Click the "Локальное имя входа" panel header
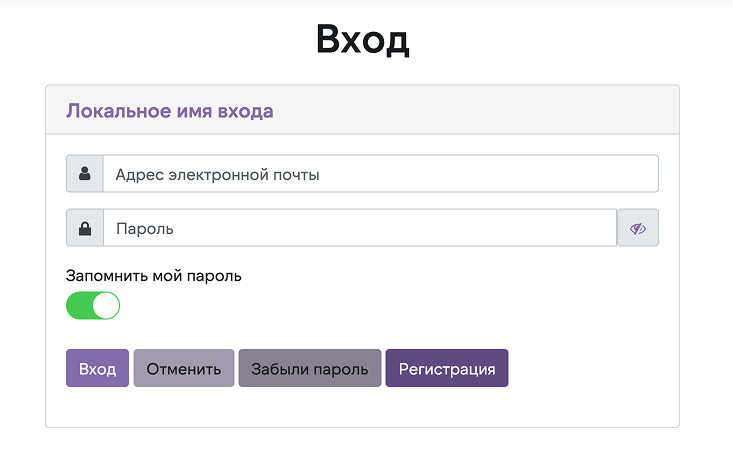Viewport: 733px width, 473px height. pyautogui.click(x=170, y=111)
